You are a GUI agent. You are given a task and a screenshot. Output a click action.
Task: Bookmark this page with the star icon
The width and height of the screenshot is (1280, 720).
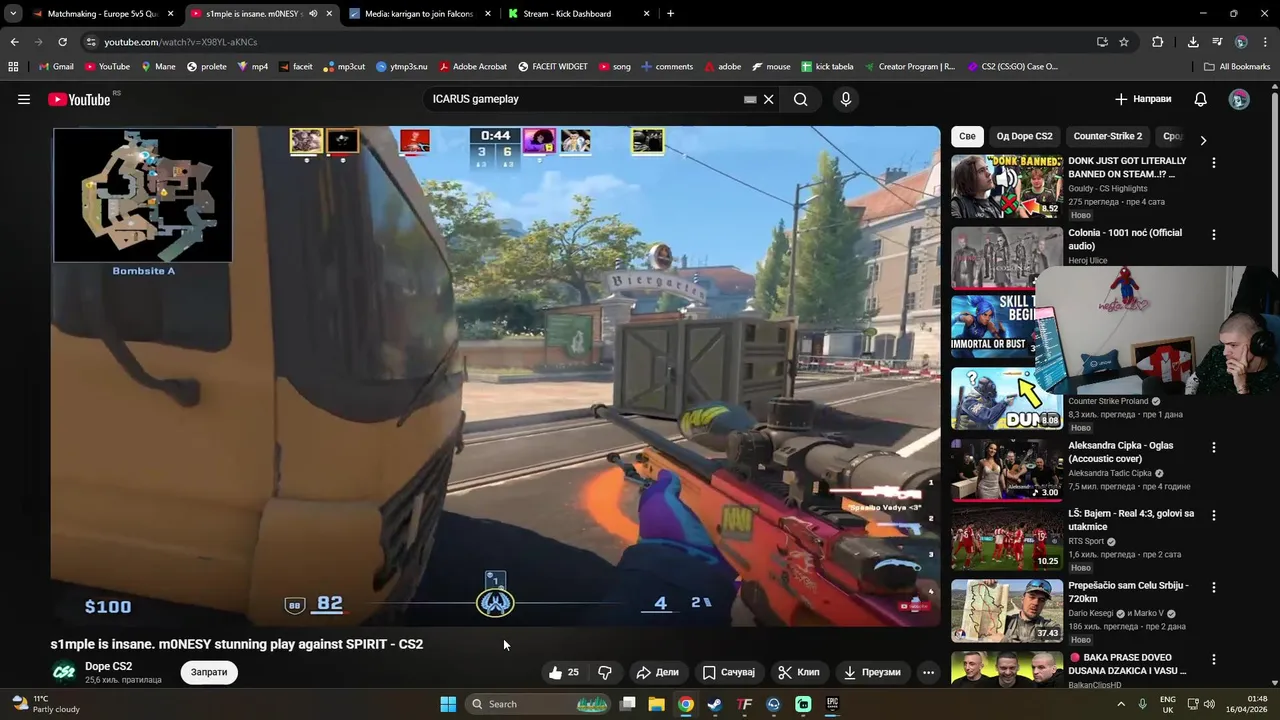1124,42
